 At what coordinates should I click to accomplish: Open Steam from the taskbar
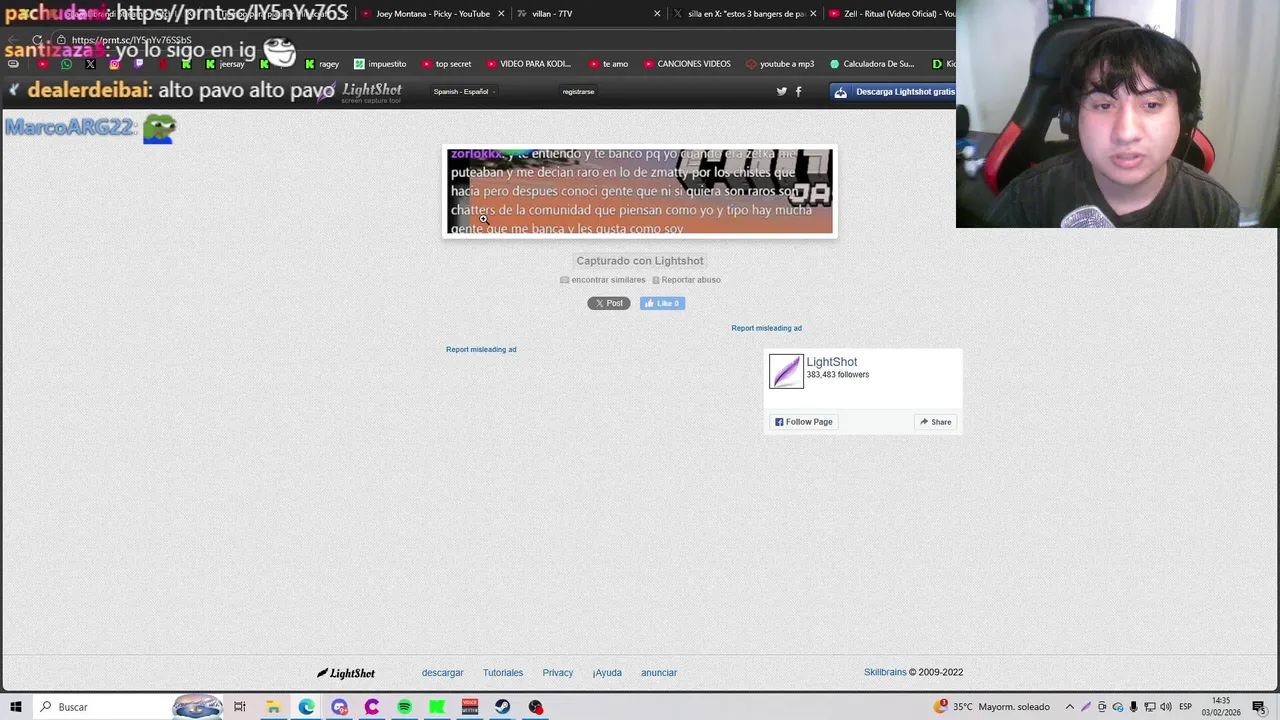click(x=503, y=707)
